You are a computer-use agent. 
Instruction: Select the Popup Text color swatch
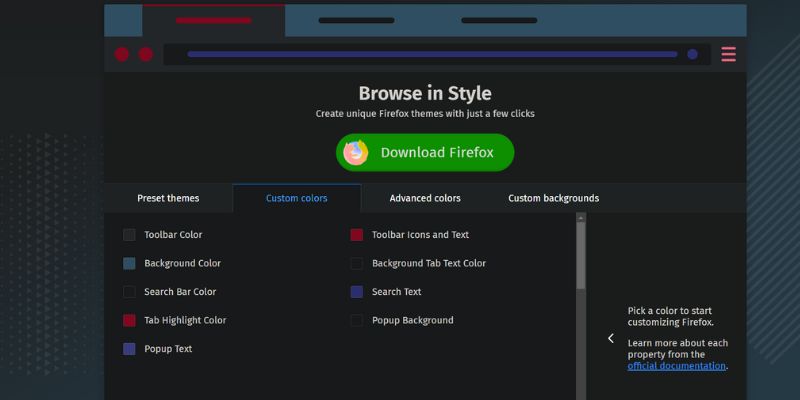coord(129,349)
